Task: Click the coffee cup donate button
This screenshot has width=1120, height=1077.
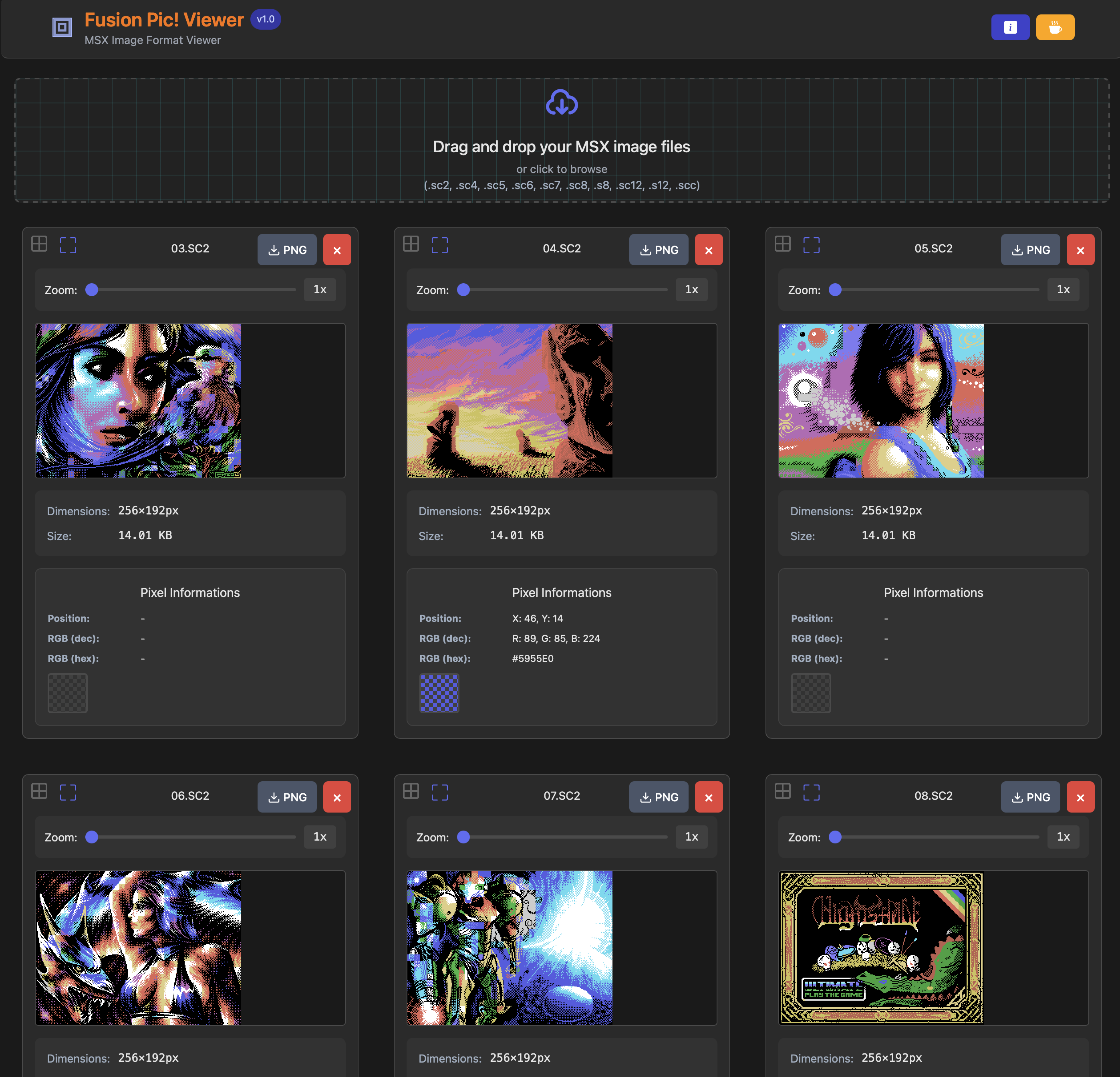Action: pyautogui.click(x=1055, y=27)
